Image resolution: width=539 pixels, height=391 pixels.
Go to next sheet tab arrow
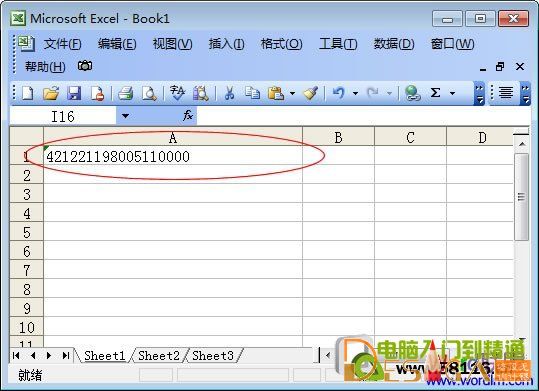pos(49,356)
